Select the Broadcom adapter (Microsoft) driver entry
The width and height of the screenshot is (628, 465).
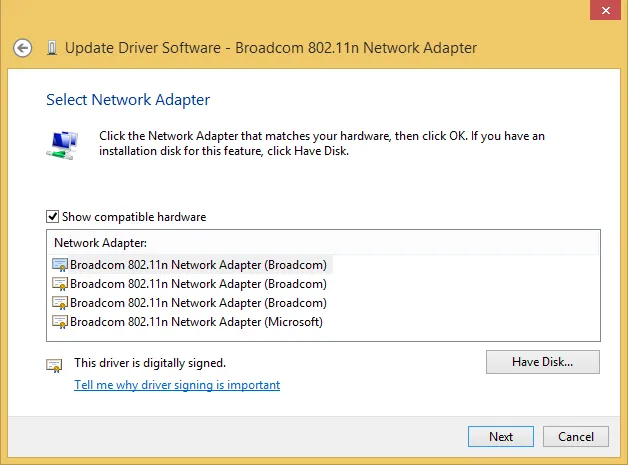click(x=196, y=322)
